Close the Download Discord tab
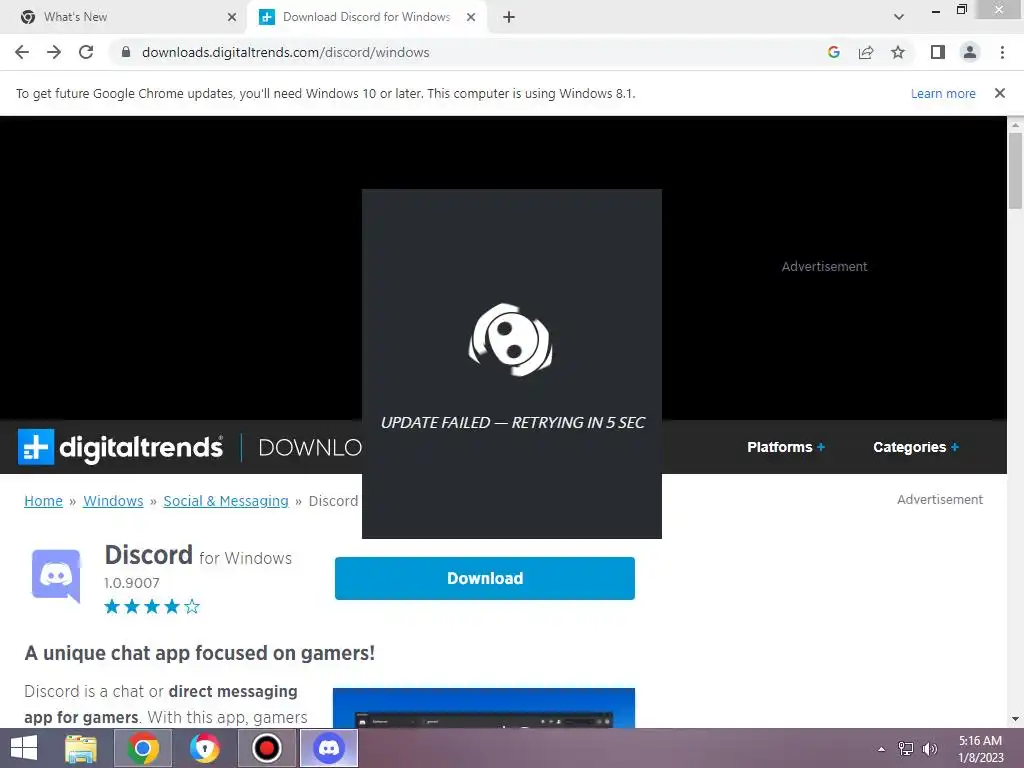 471,17
